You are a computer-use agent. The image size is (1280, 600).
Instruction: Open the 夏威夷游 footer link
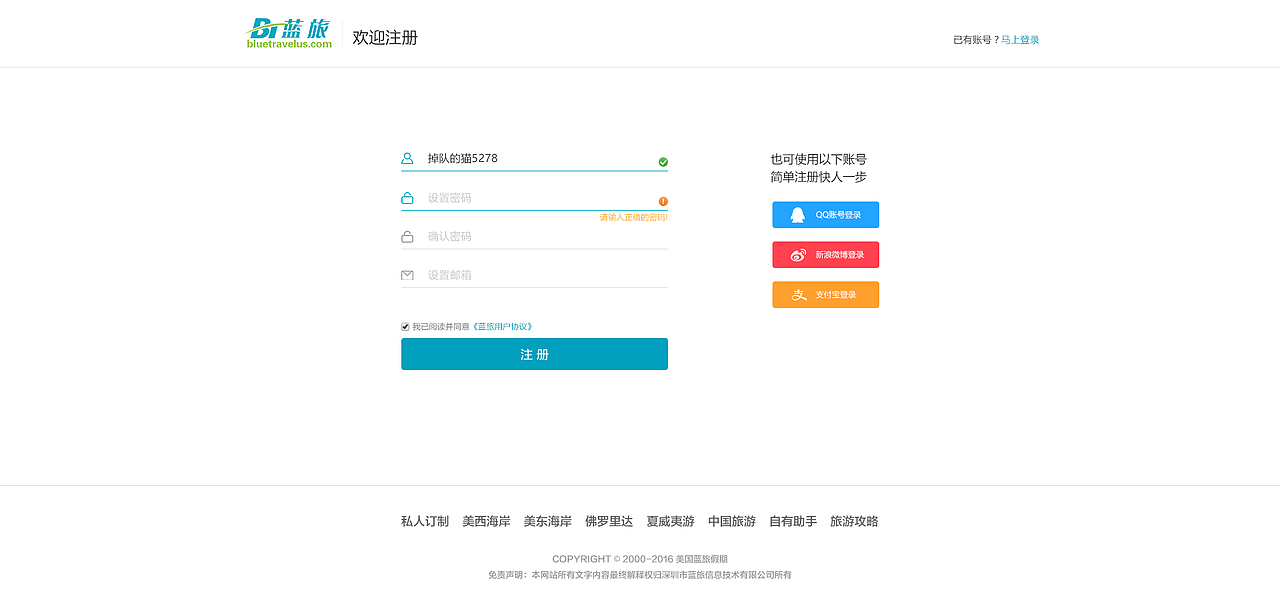click(x=670, y=521)
